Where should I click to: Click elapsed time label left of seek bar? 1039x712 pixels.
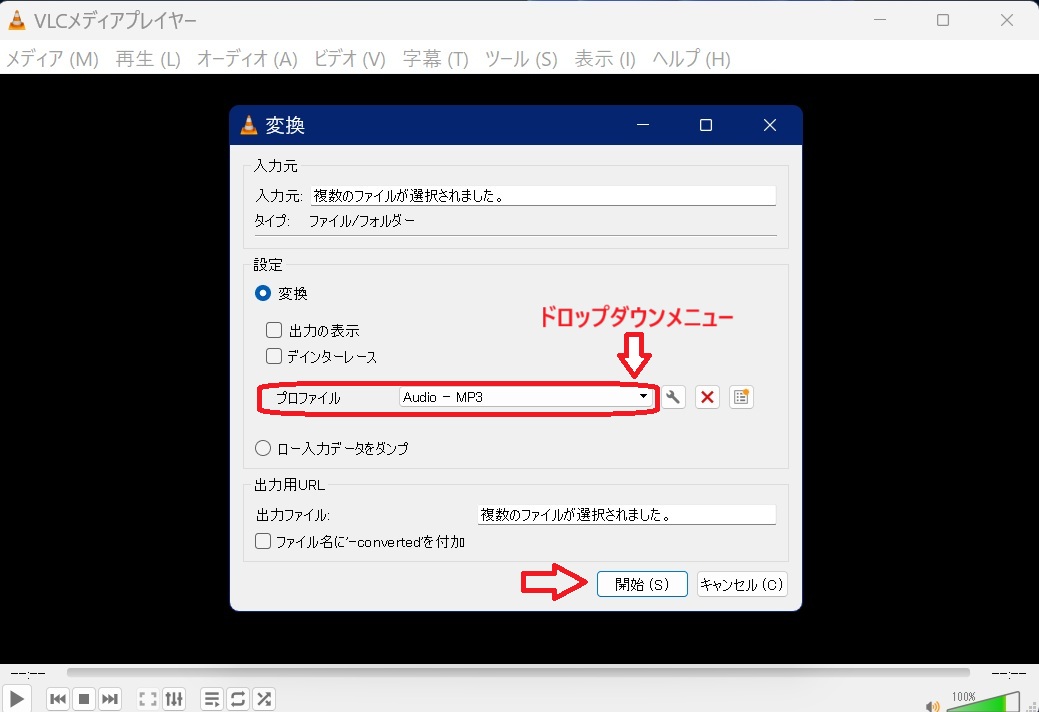(x=28, y=674)
